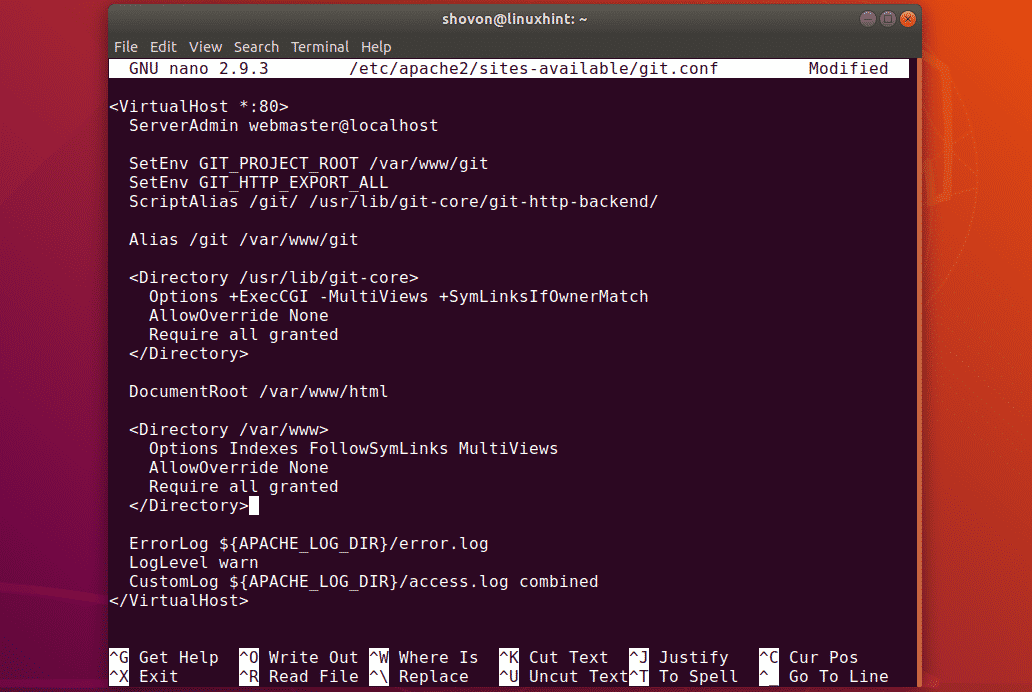Click the window title shovon@linuxhint

click(515, 19)
